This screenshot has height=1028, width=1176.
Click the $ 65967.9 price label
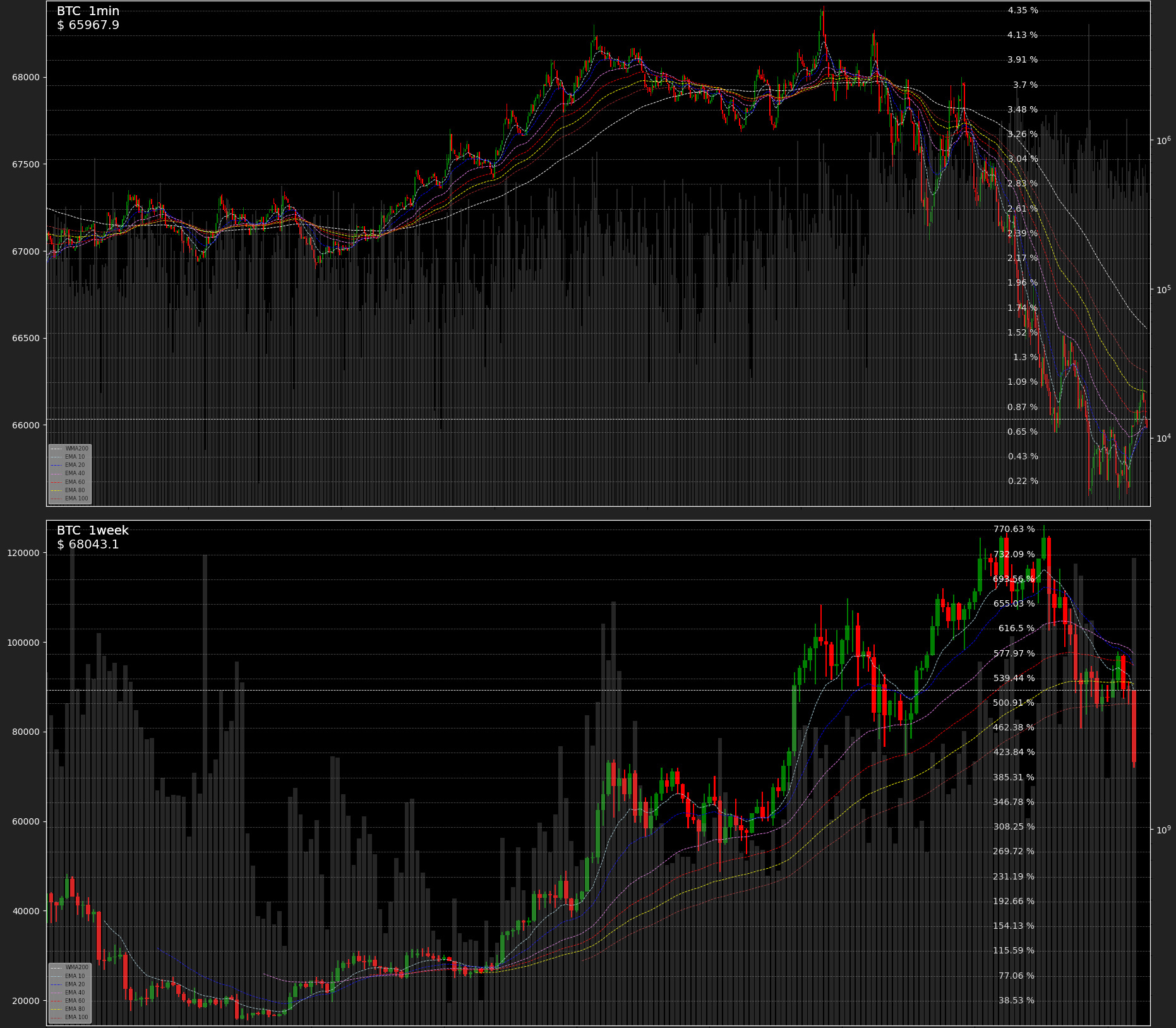coord(88,25)
